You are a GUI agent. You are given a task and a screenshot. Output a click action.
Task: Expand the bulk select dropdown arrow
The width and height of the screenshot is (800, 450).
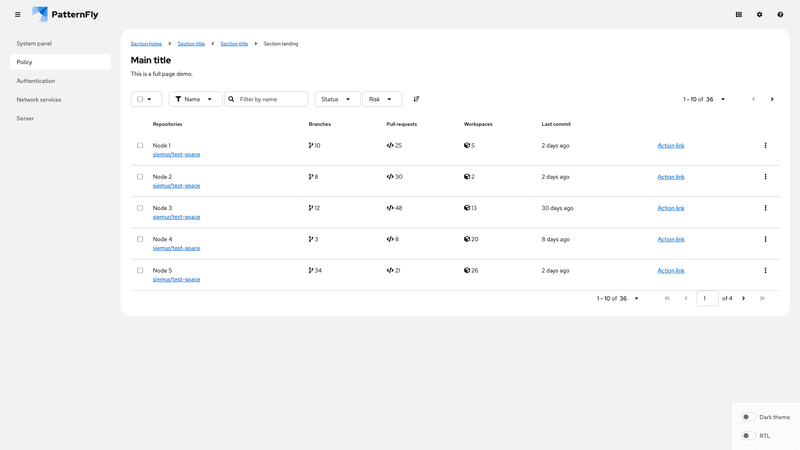click(x=149, y=99)
